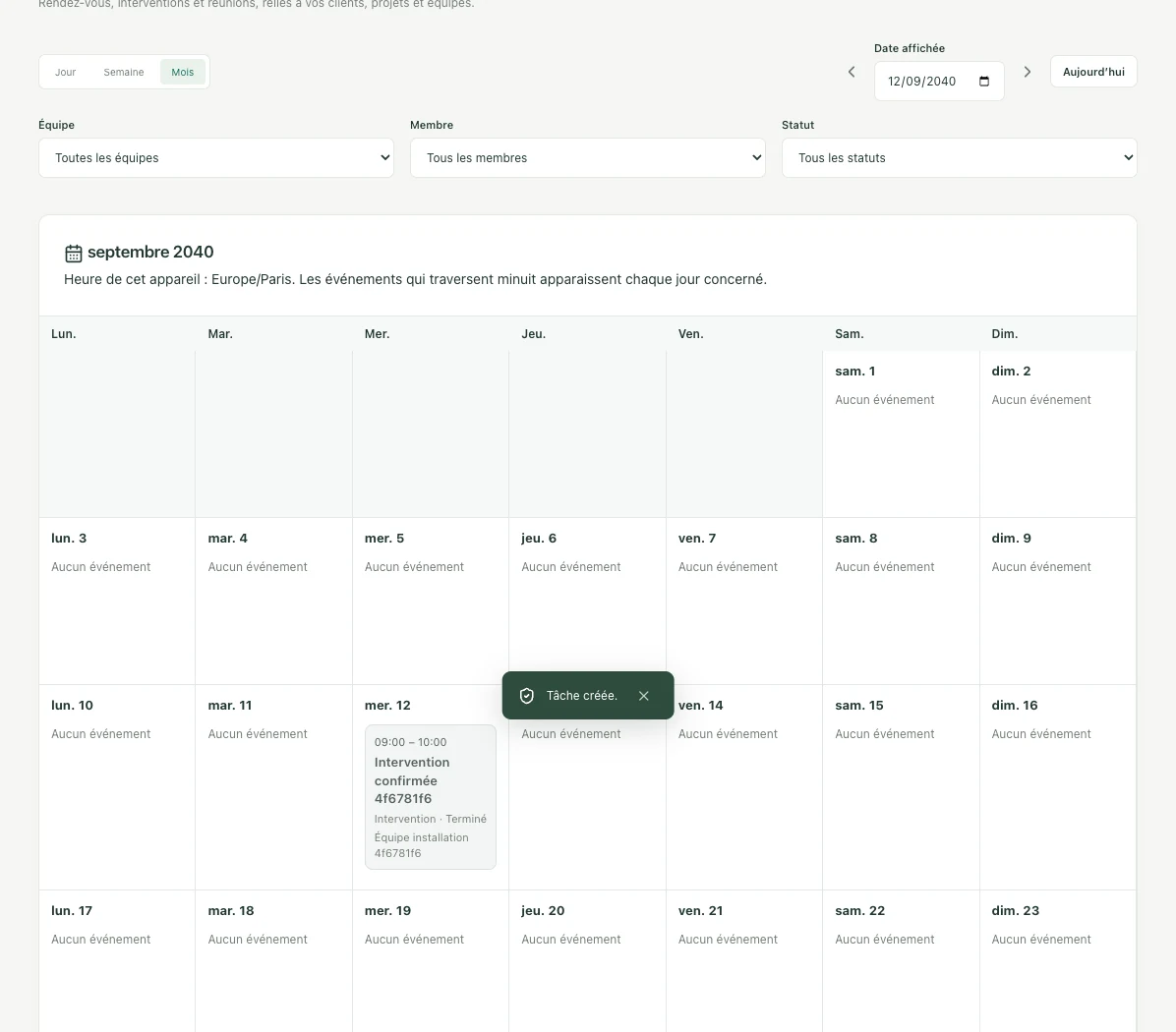Click 'sam. 1' day label
The width and height of the screenshot is (1176, 1032).
(855, 371)
